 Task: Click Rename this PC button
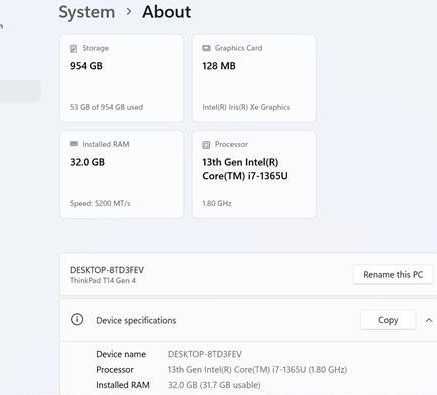393,275
